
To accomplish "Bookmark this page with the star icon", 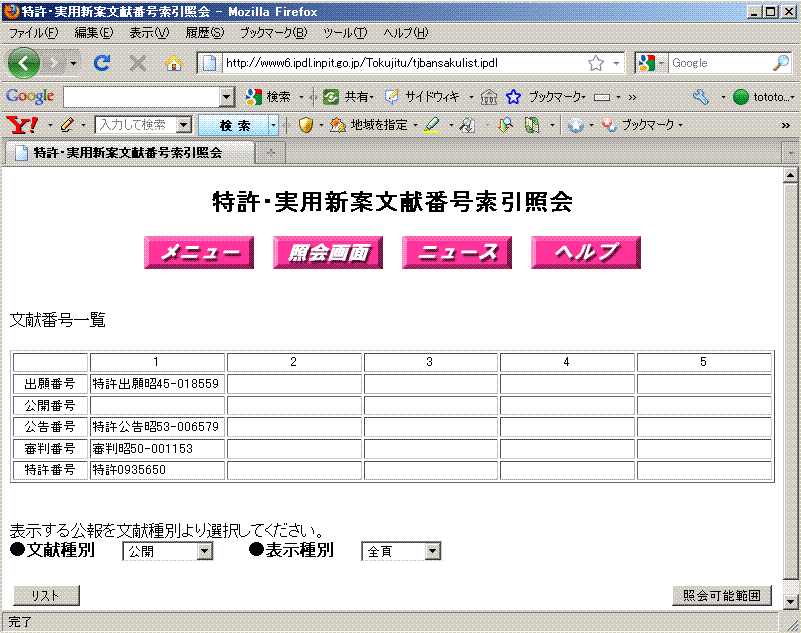I will click(x=596, y=63).
